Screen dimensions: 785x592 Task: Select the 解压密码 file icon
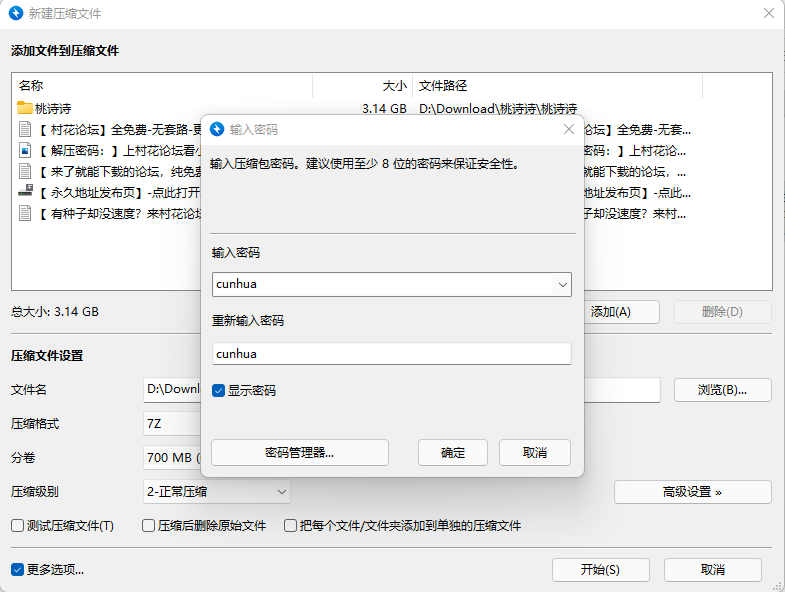pos(26,150)
